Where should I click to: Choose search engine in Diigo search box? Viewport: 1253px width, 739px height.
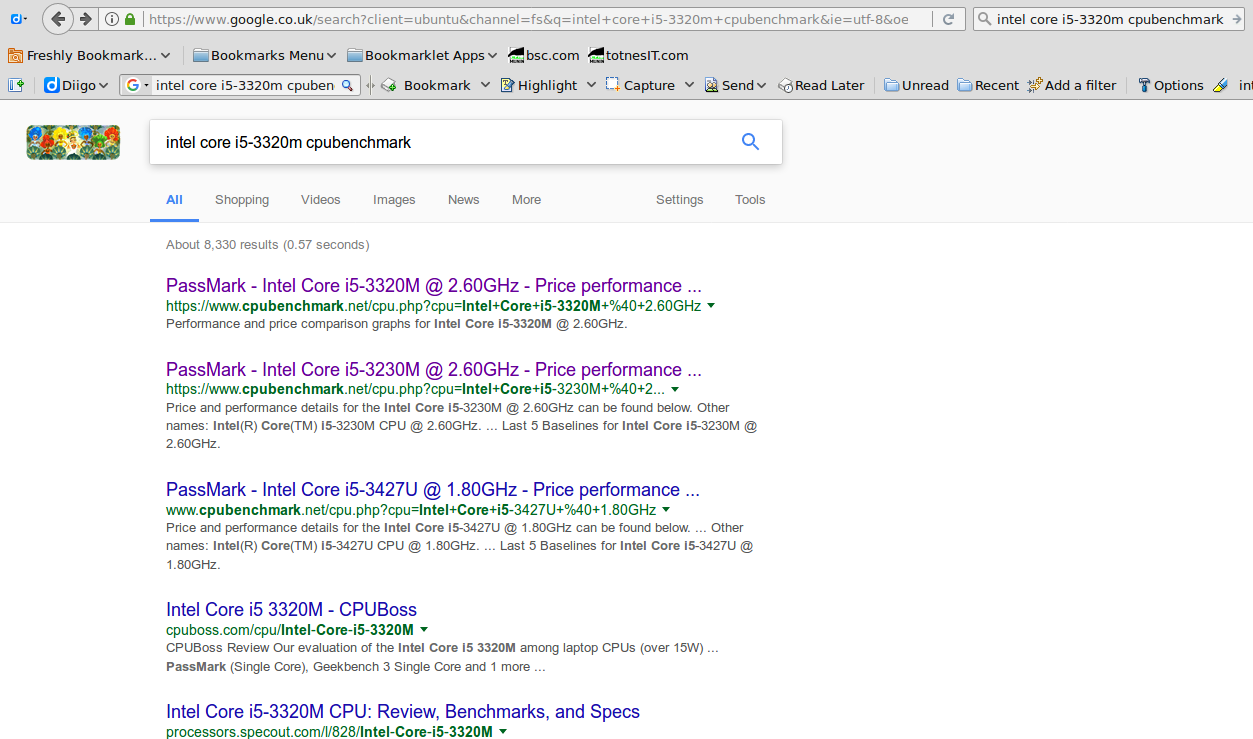point(137,85)
